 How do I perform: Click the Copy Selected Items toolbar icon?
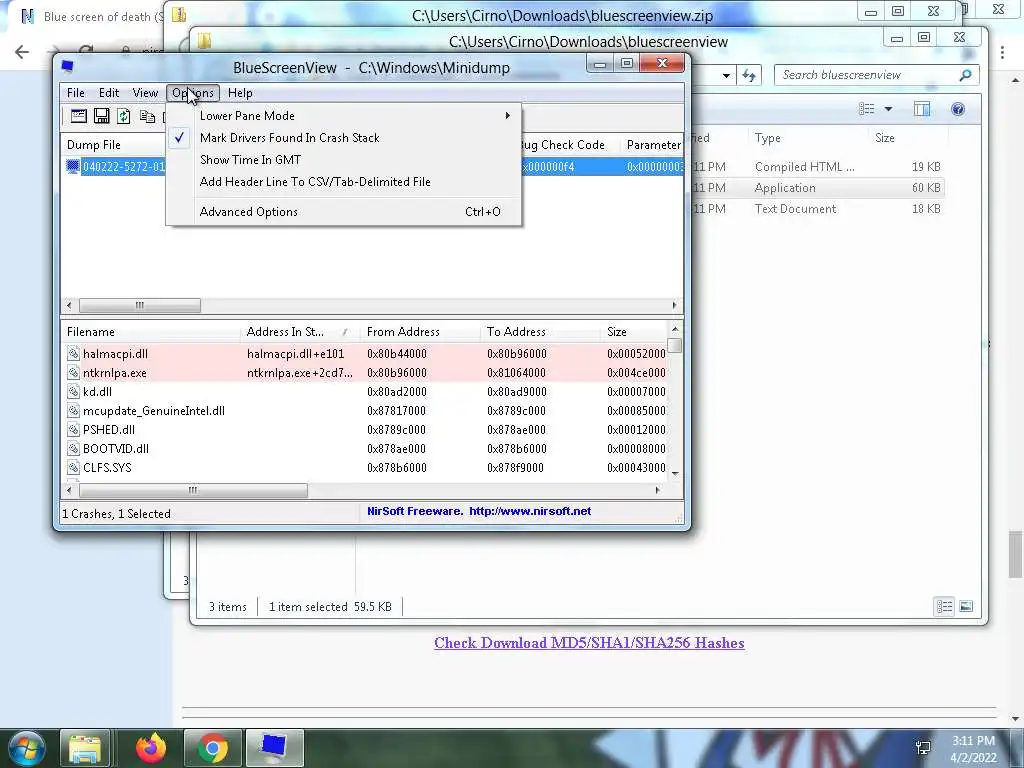tap(148, 116)
